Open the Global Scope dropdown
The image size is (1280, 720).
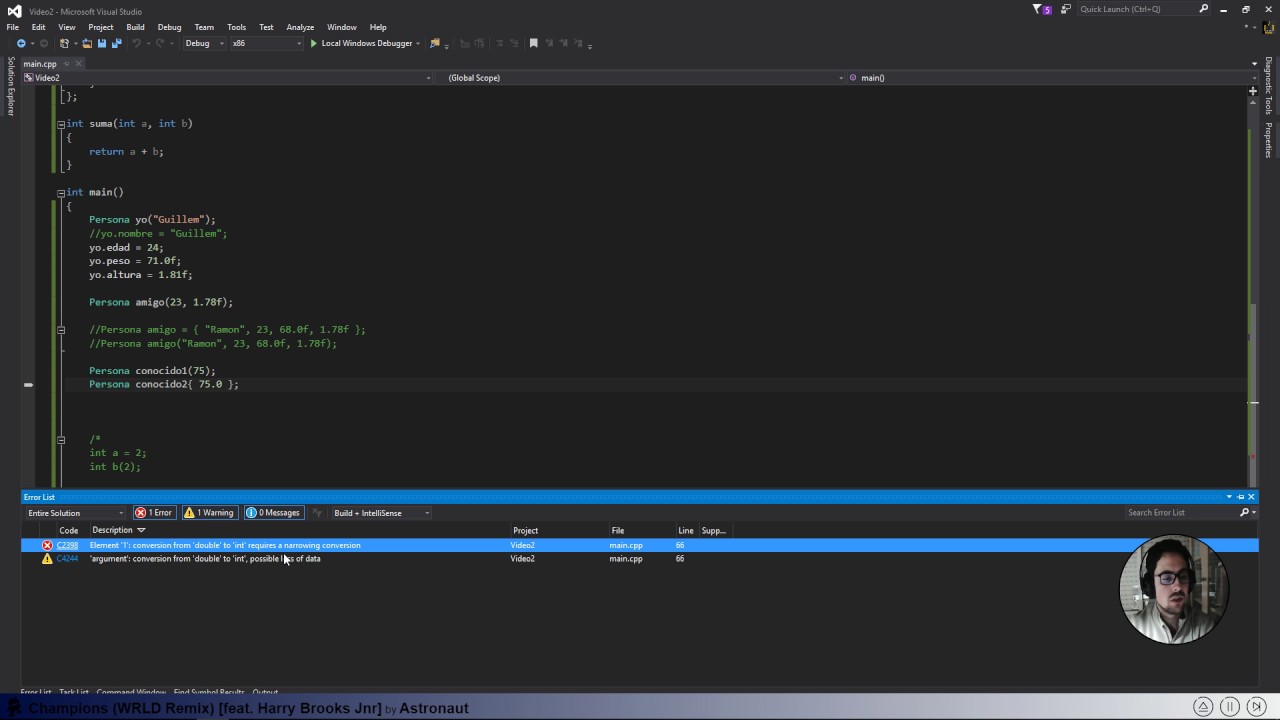(640, 77)
